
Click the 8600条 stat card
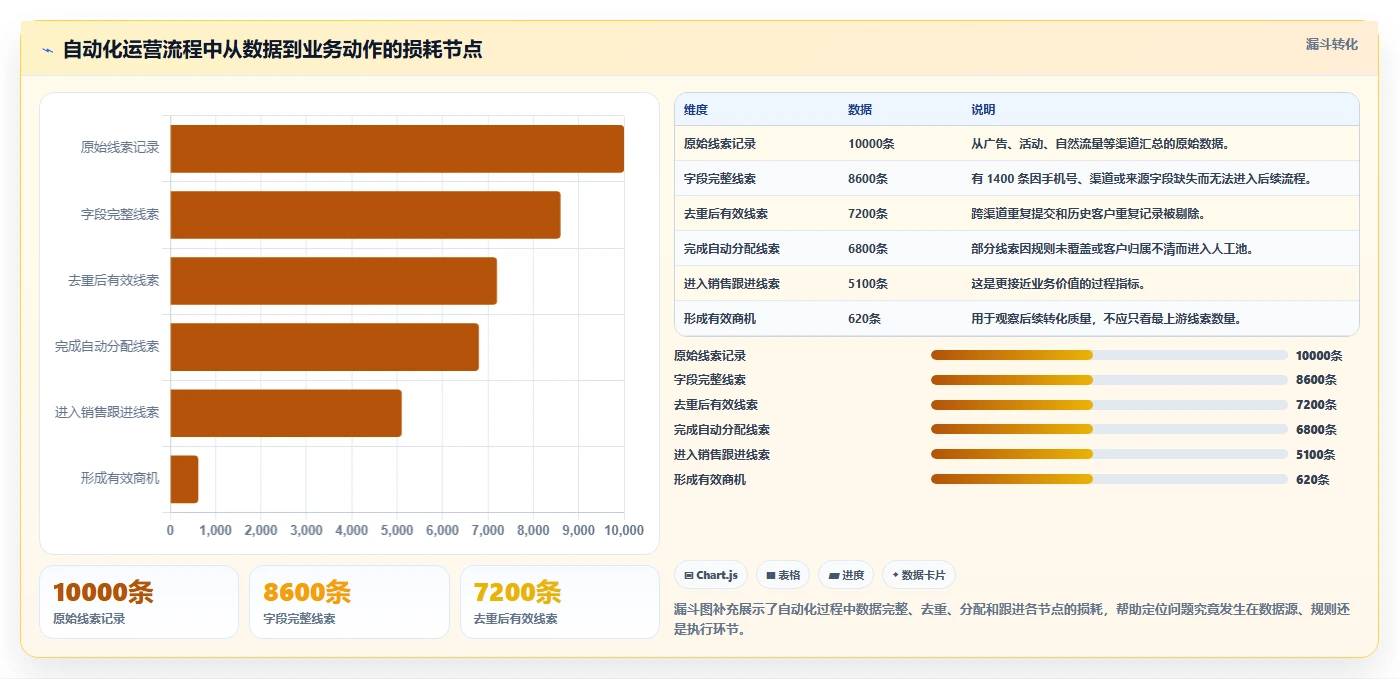coord(349,602)
